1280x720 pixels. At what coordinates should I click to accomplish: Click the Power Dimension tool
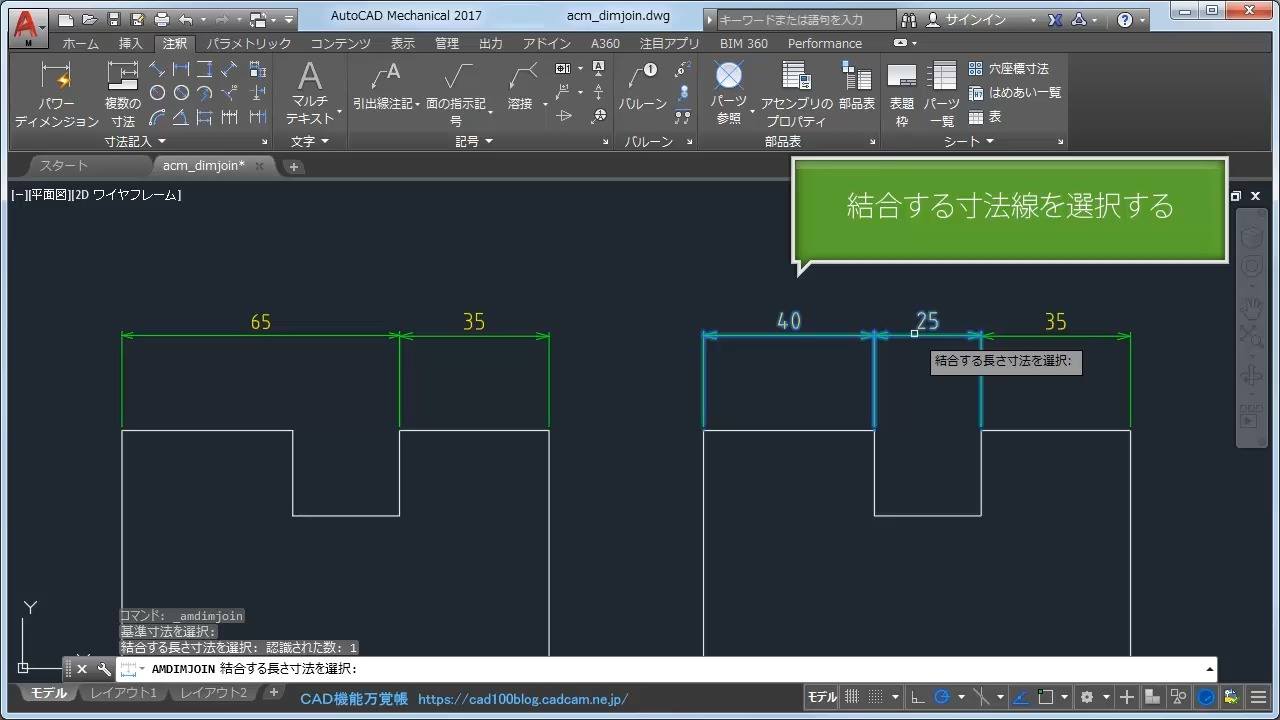pyautogui.click(x=57, y=94)
